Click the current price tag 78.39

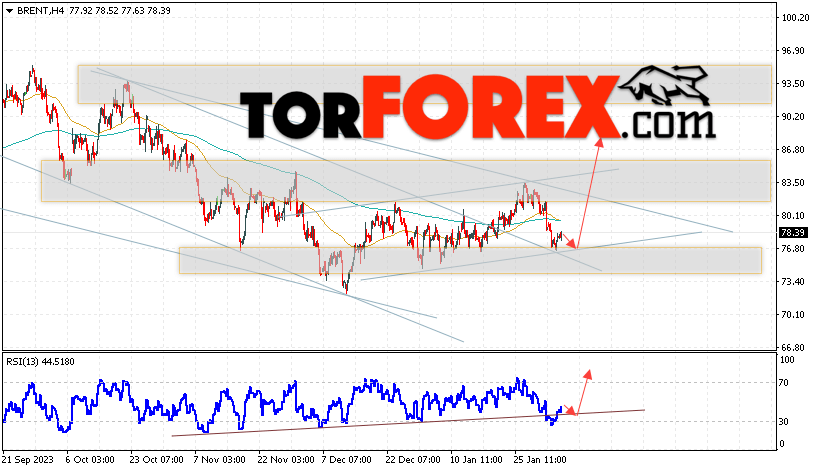pos(793,233)
